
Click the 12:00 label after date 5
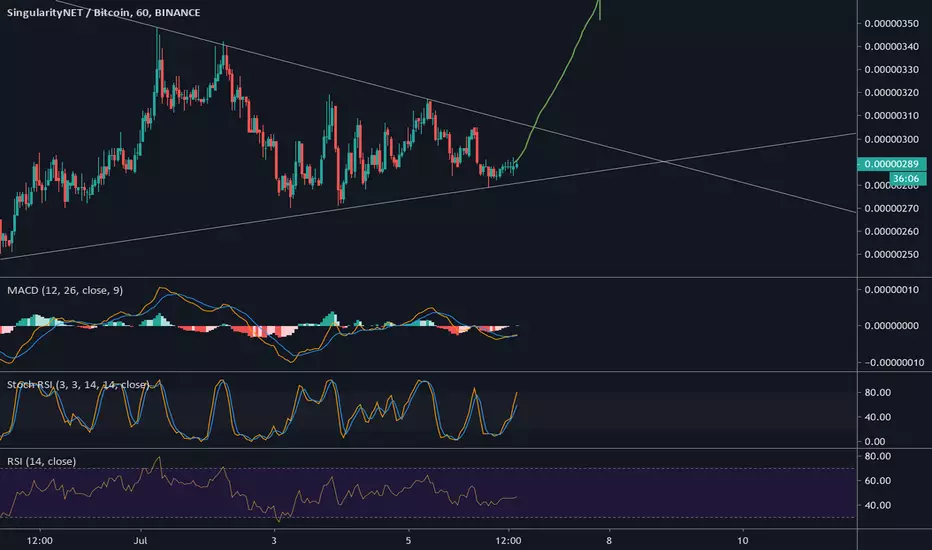[508, 540]
